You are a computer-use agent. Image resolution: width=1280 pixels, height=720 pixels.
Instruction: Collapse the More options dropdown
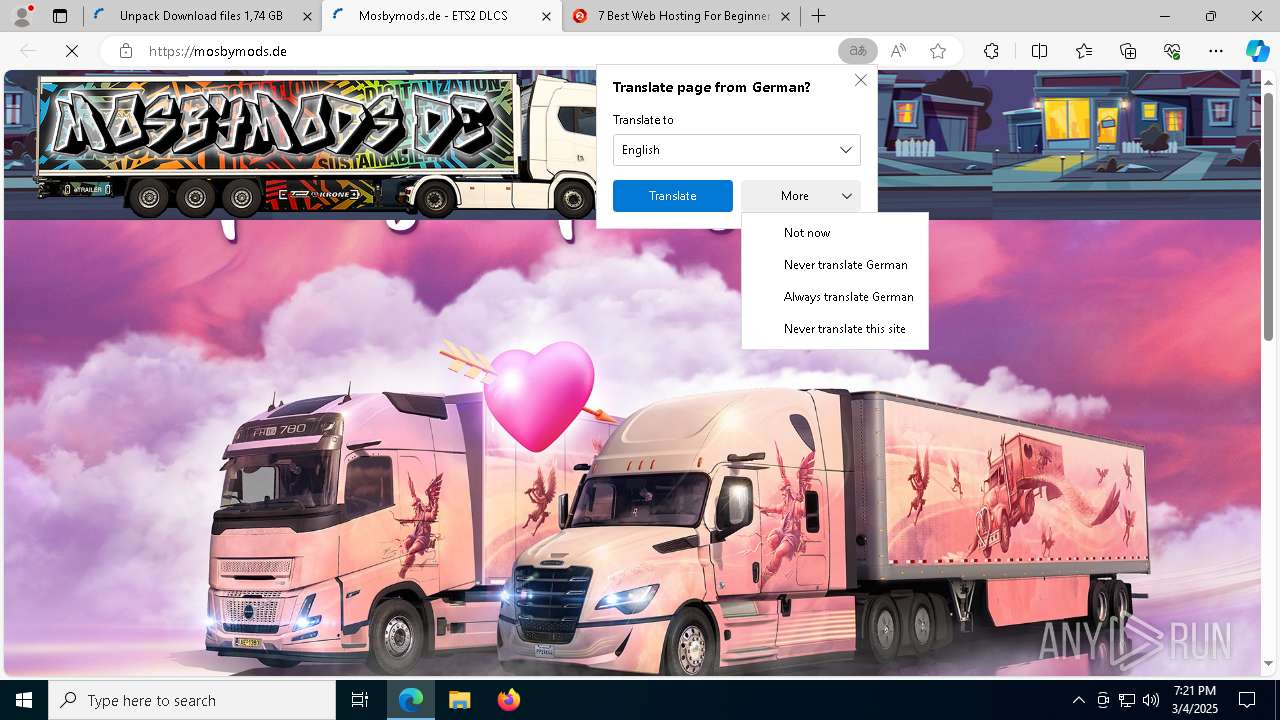click(801, 196)
